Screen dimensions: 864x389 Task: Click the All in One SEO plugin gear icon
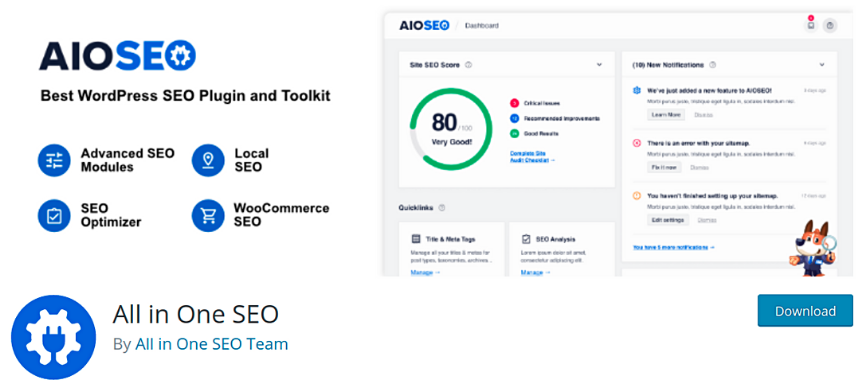[x=53, y=337]
